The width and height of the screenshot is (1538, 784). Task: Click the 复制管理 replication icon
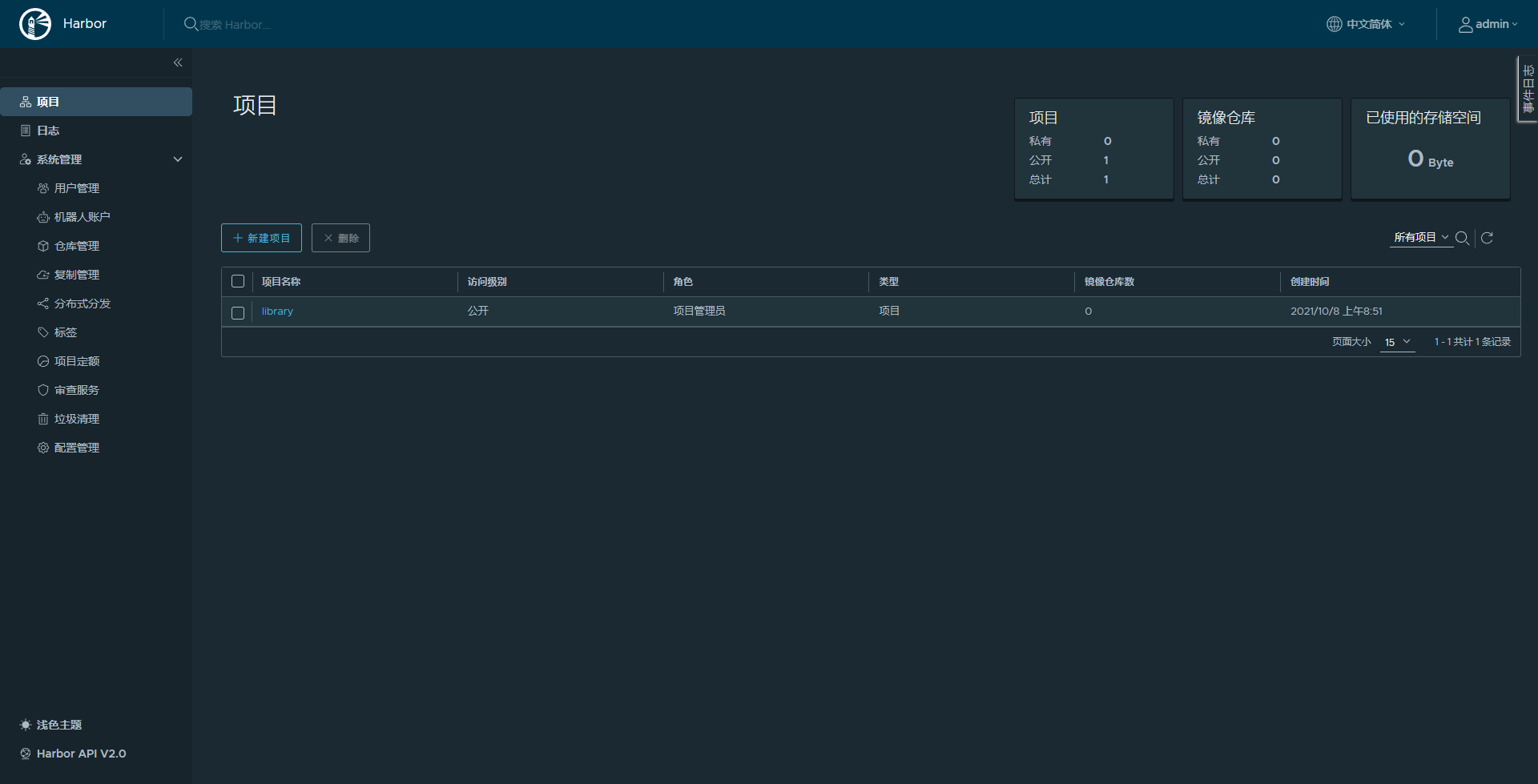coord(43,275)
